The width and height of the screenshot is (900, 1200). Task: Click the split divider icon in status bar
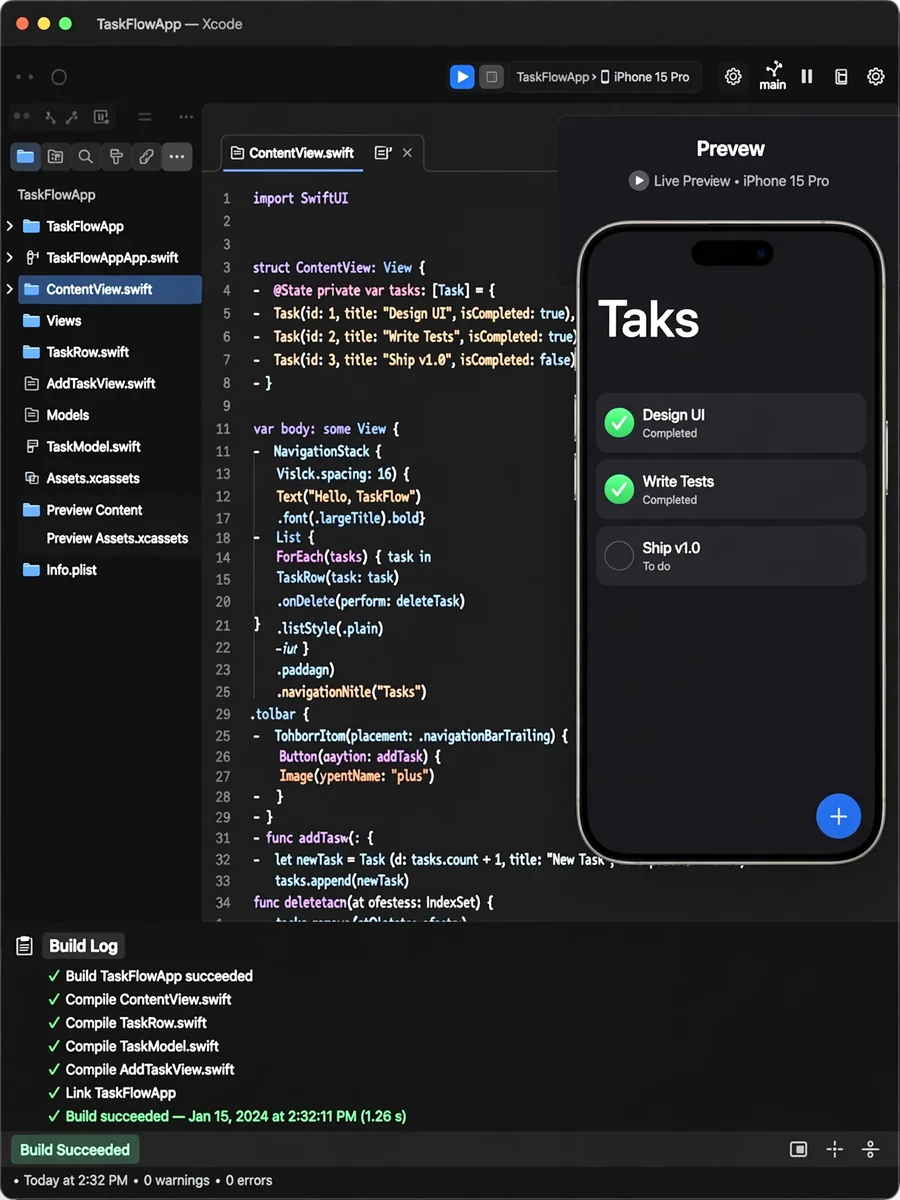870,1150
